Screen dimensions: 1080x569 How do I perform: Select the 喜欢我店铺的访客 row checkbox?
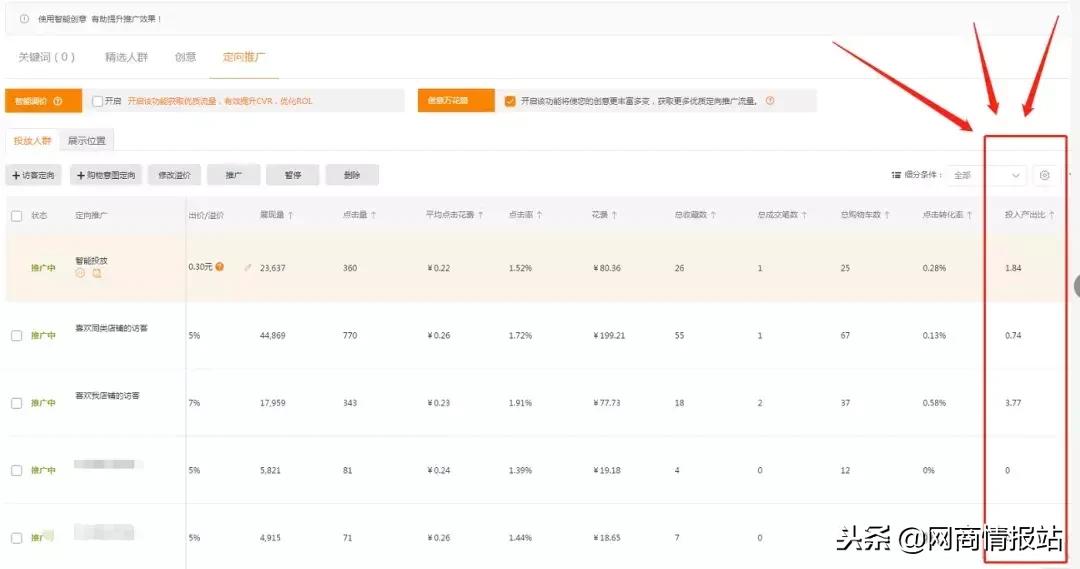17,403
